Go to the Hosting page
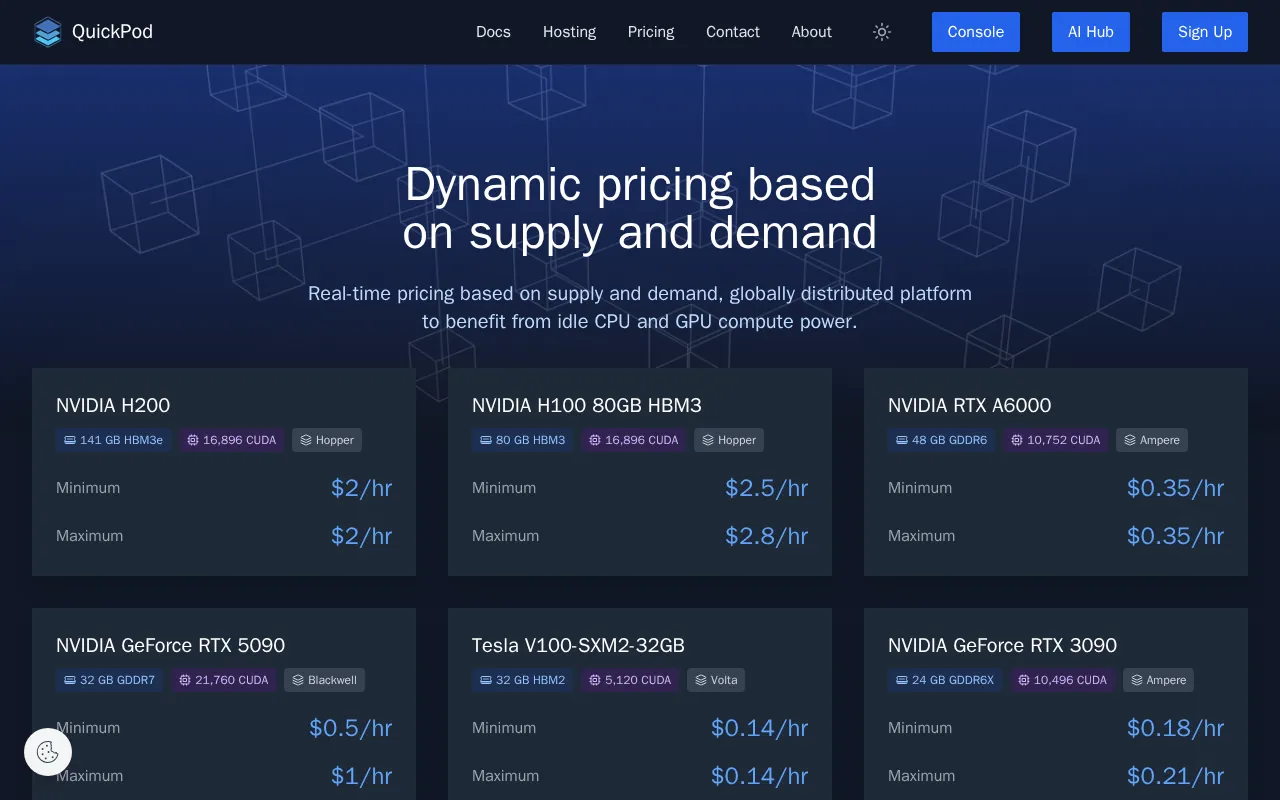This screenshot has width=1280, height=800. (x=569, y=32)
